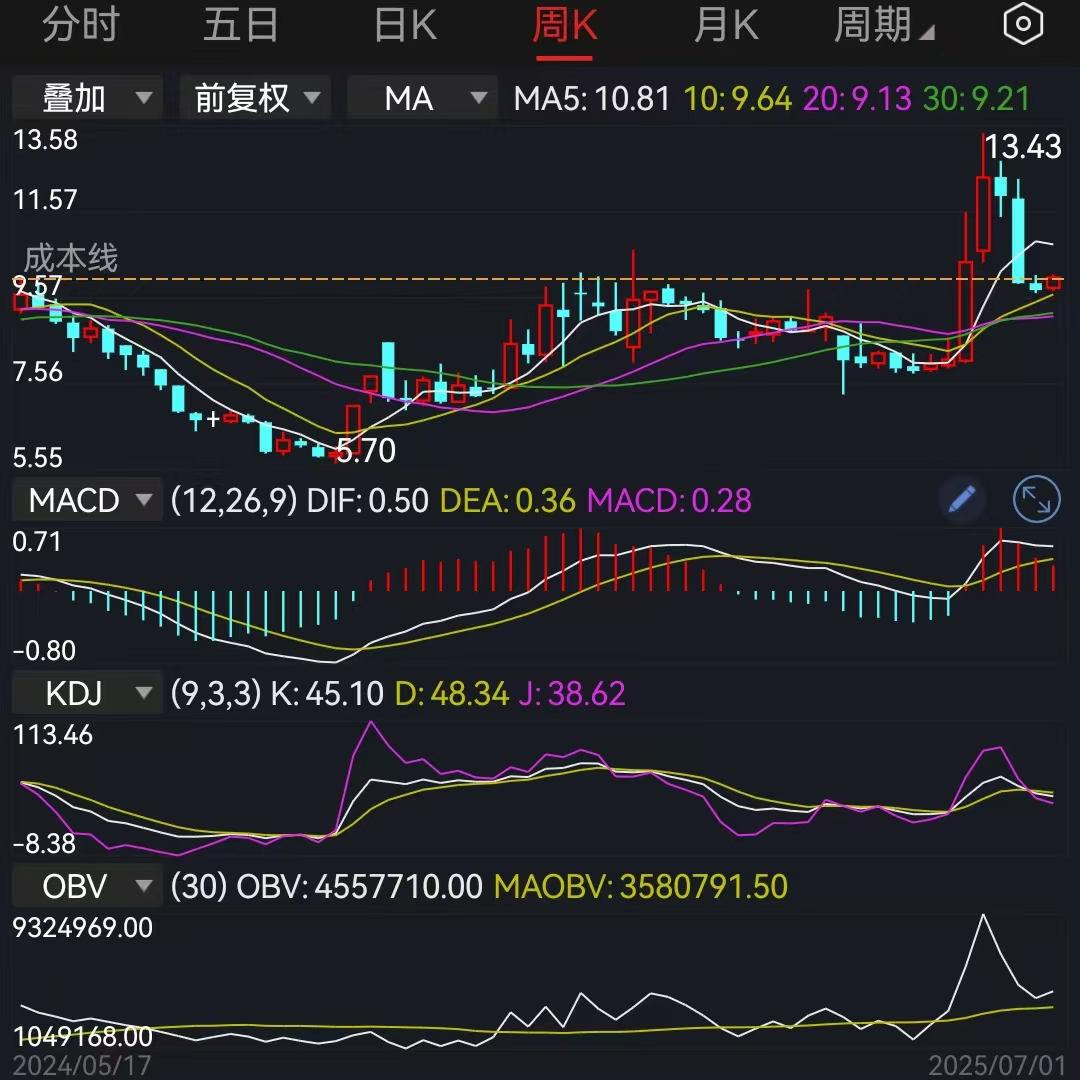The image size is (1080, 1080).
Task: Change indicator via the MACD dropdown
Action: point(86,499)
